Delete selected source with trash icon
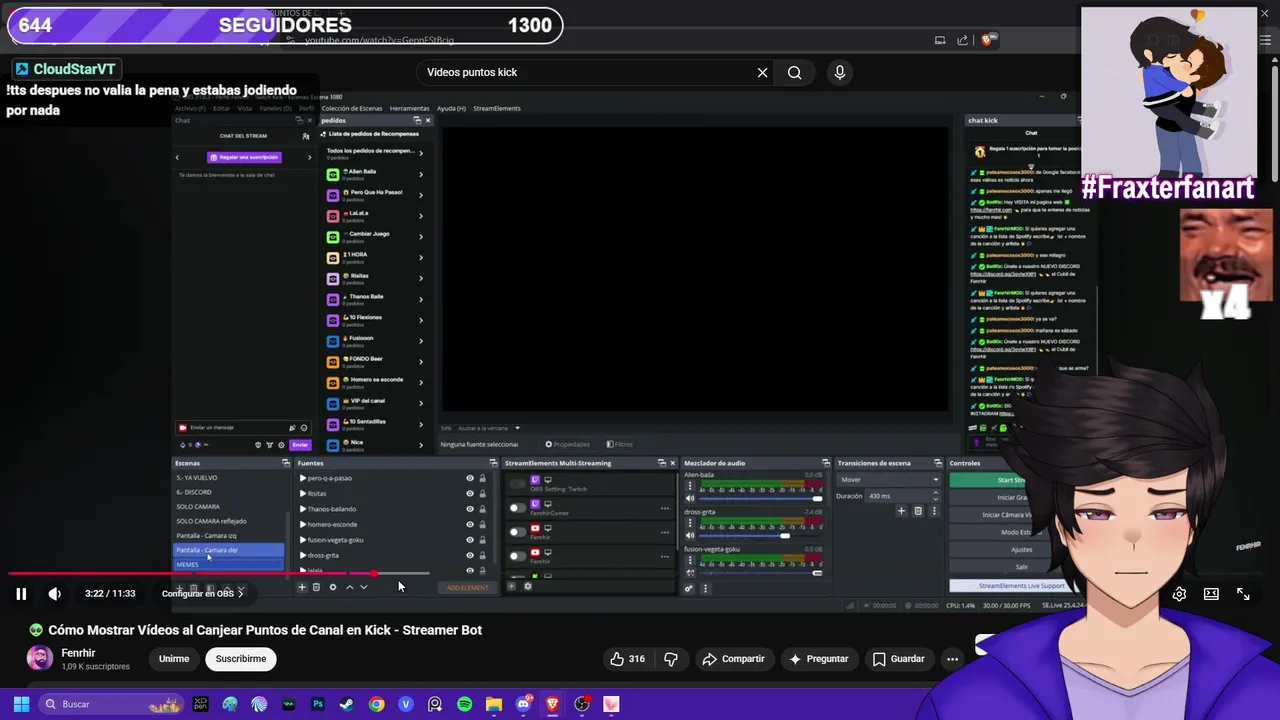The height and width of the screenshot is (720, 1280). click(316, 587)
